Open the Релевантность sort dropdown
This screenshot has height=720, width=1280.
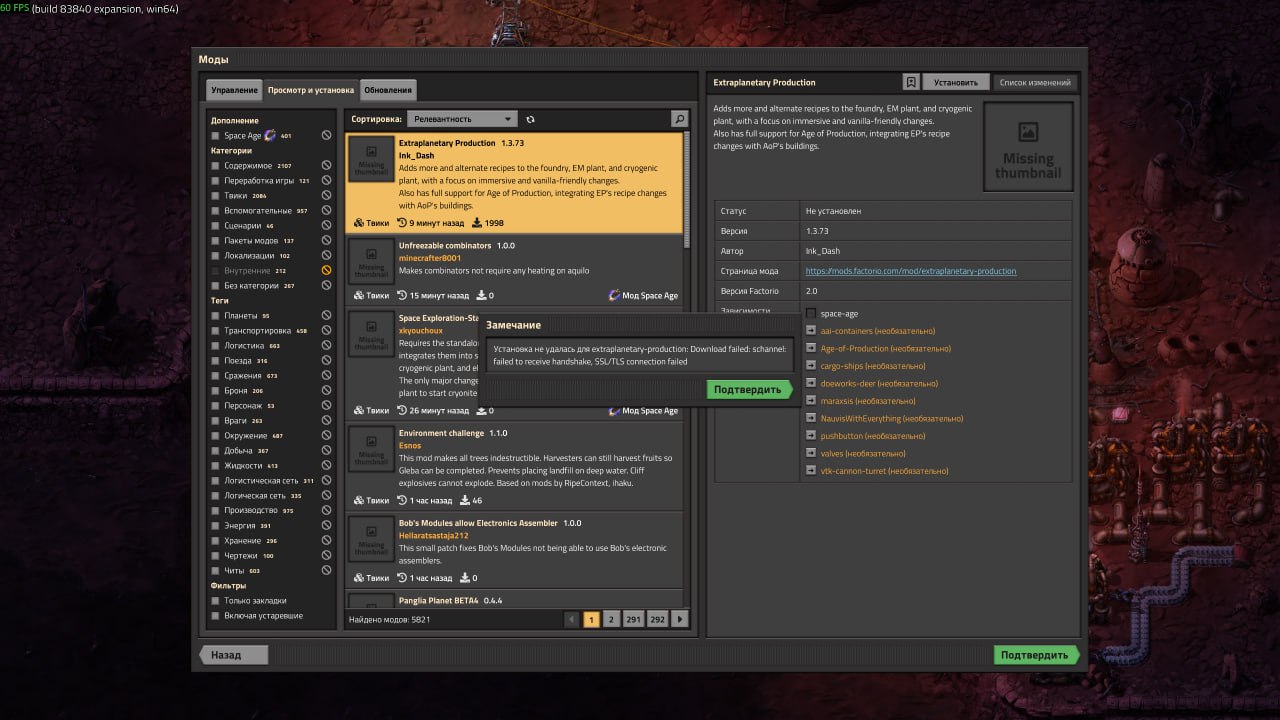pos(461,119)
